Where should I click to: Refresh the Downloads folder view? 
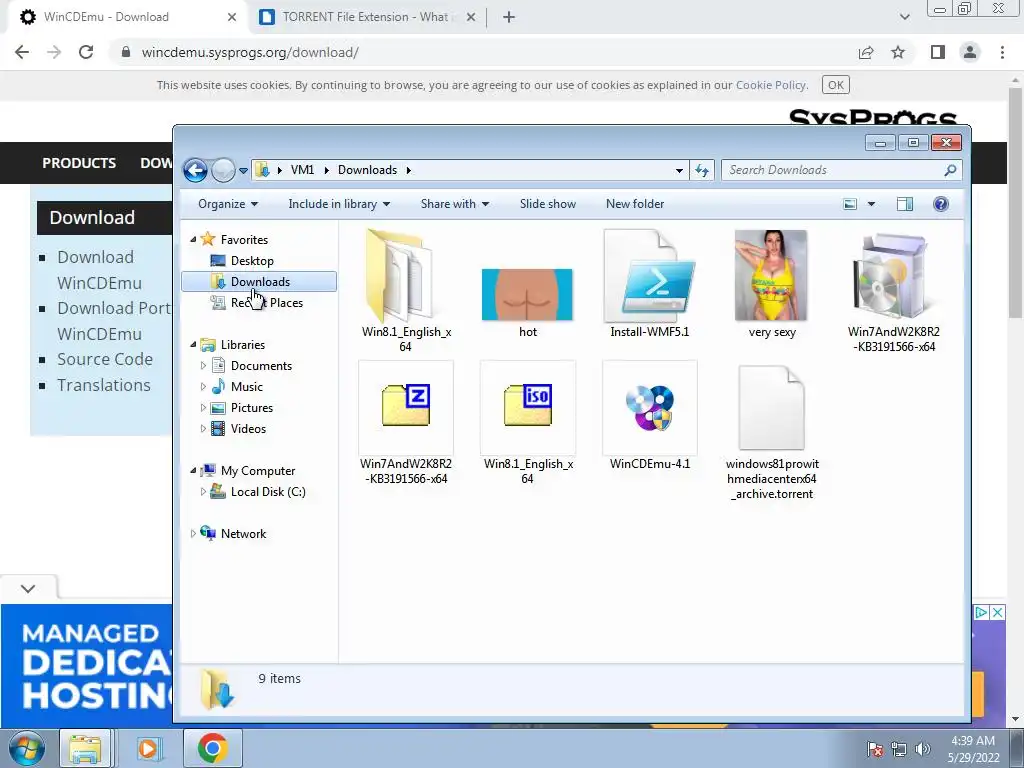[x=702, y=170]
